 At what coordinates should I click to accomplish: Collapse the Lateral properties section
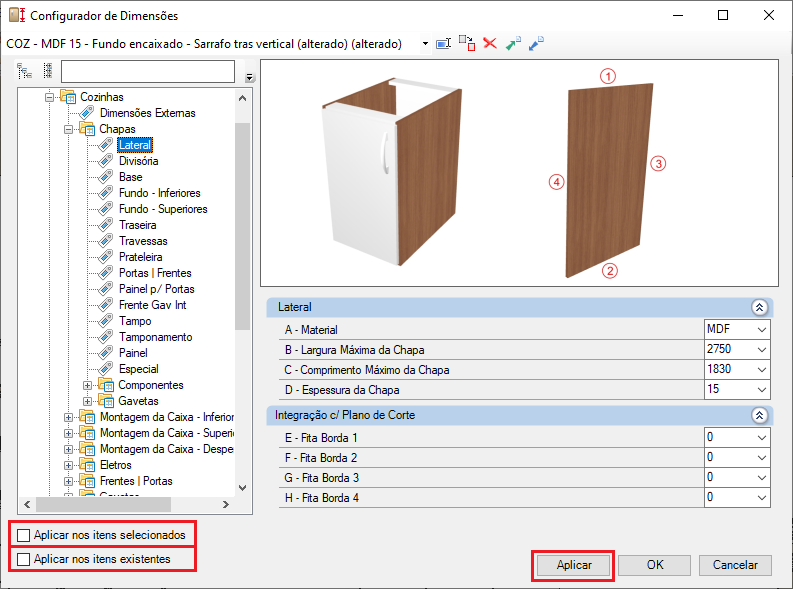[759, 307]
